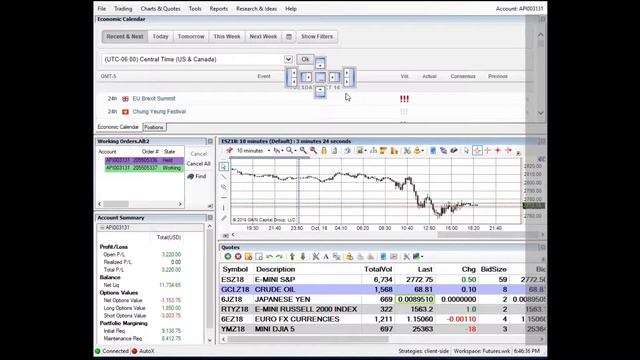Select the 6EZ18 EURO FX CURRENCIES row

[x=382, y=319]
